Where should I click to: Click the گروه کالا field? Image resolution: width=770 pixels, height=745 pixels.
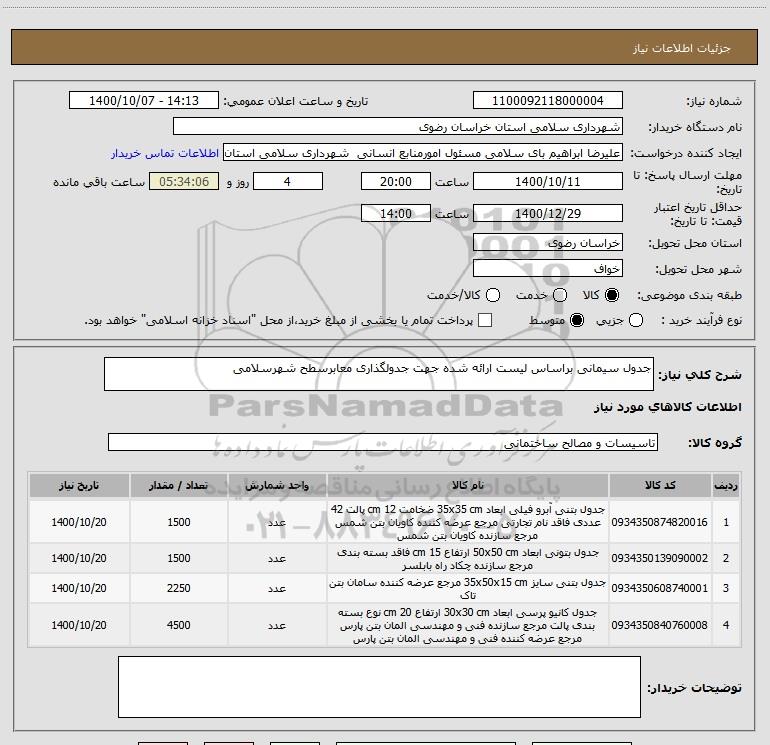pos(383,442)
